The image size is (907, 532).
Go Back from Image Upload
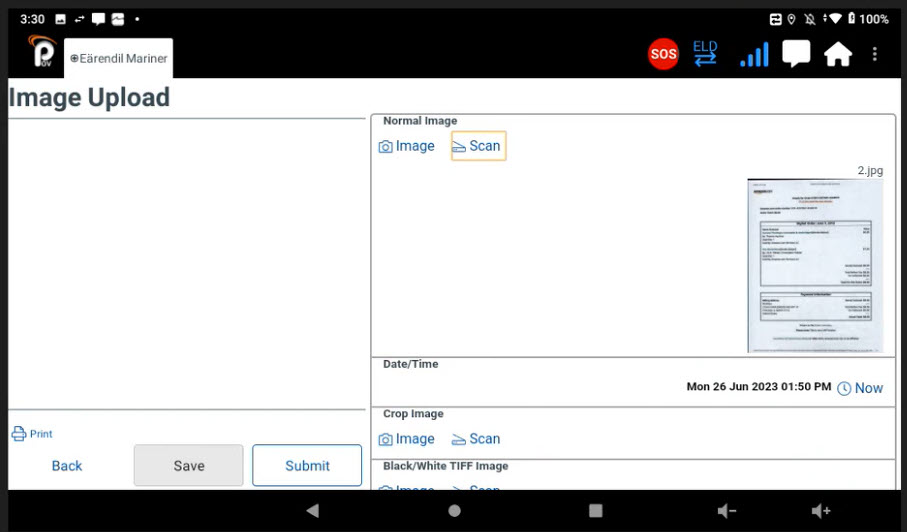(67, 466)
